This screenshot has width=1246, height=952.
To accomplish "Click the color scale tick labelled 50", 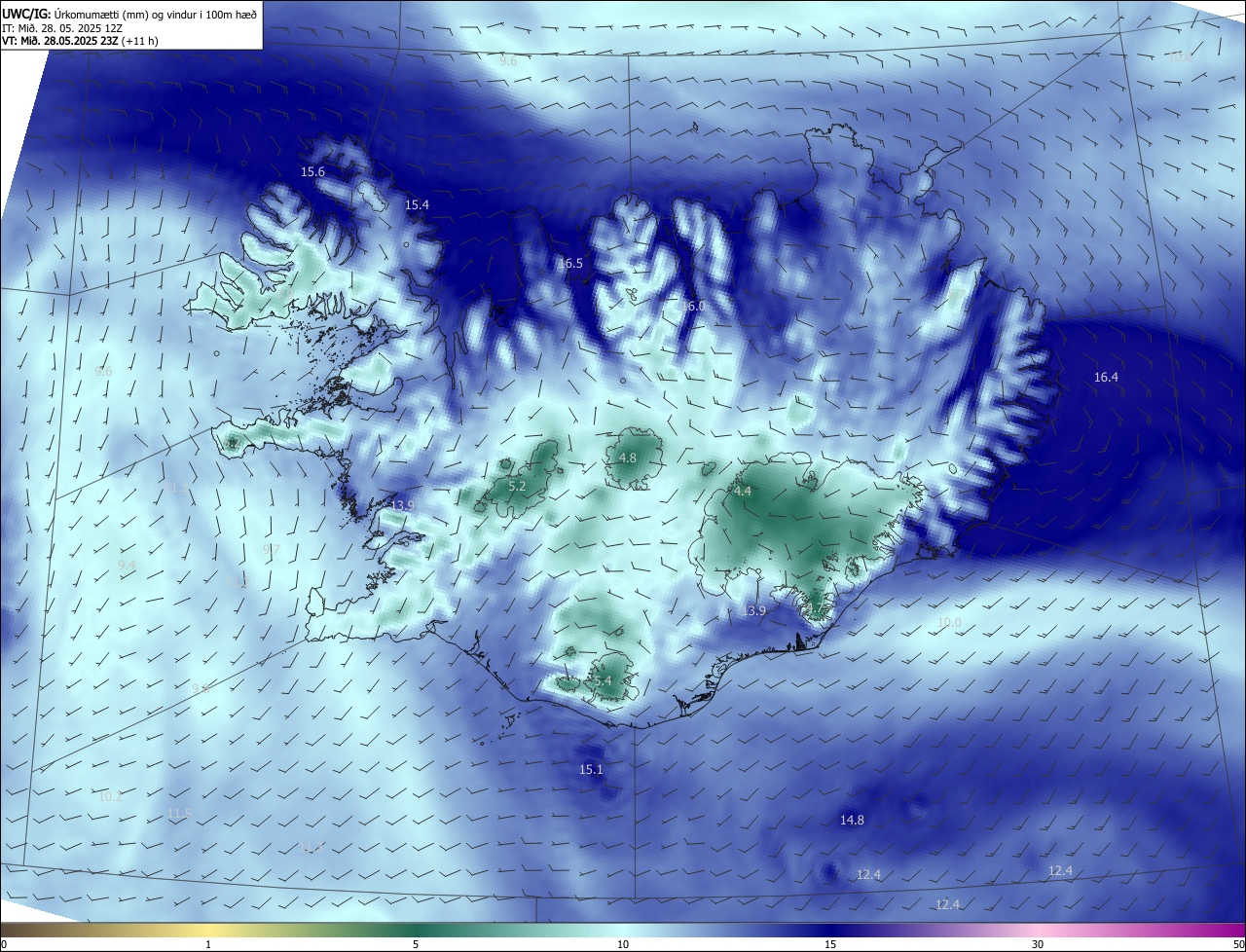I will click(1238, 944).
